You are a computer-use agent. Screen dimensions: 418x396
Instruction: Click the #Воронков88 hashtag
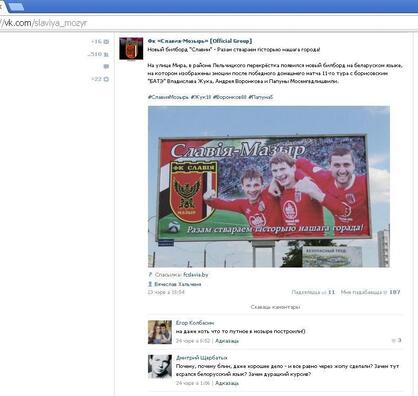230,97
